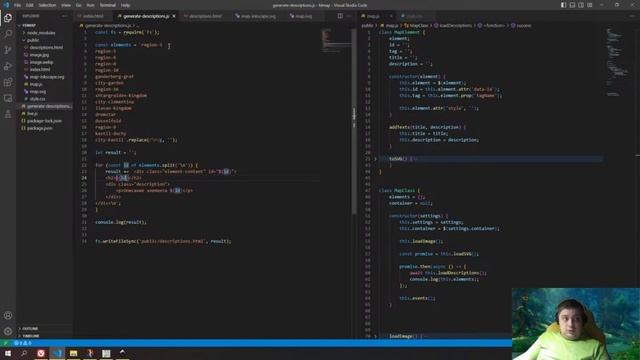This screenshot has height=360, width=640.
Task: Open the File menu
Action: 18,5
